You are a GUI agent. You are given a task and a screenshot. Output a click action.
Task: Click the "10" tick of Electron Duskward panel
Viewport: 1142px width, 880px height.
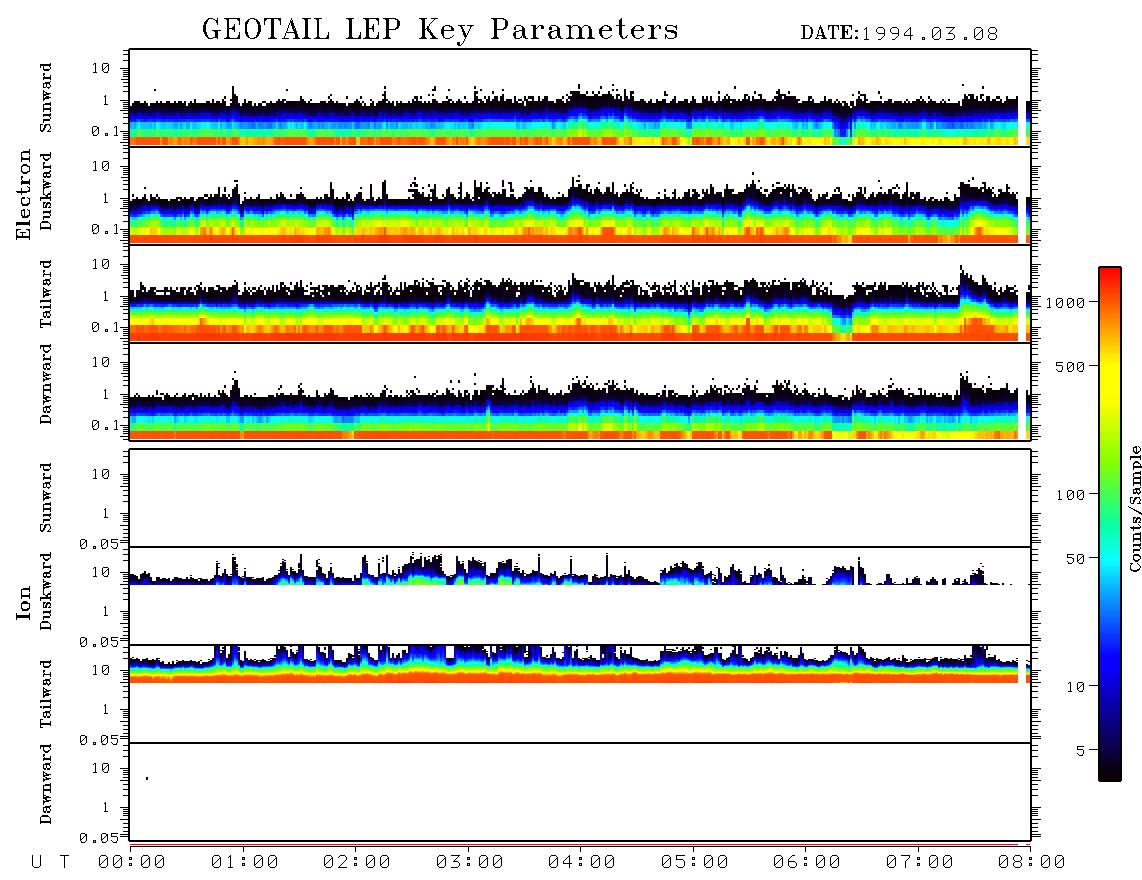[x=101, y=166]
